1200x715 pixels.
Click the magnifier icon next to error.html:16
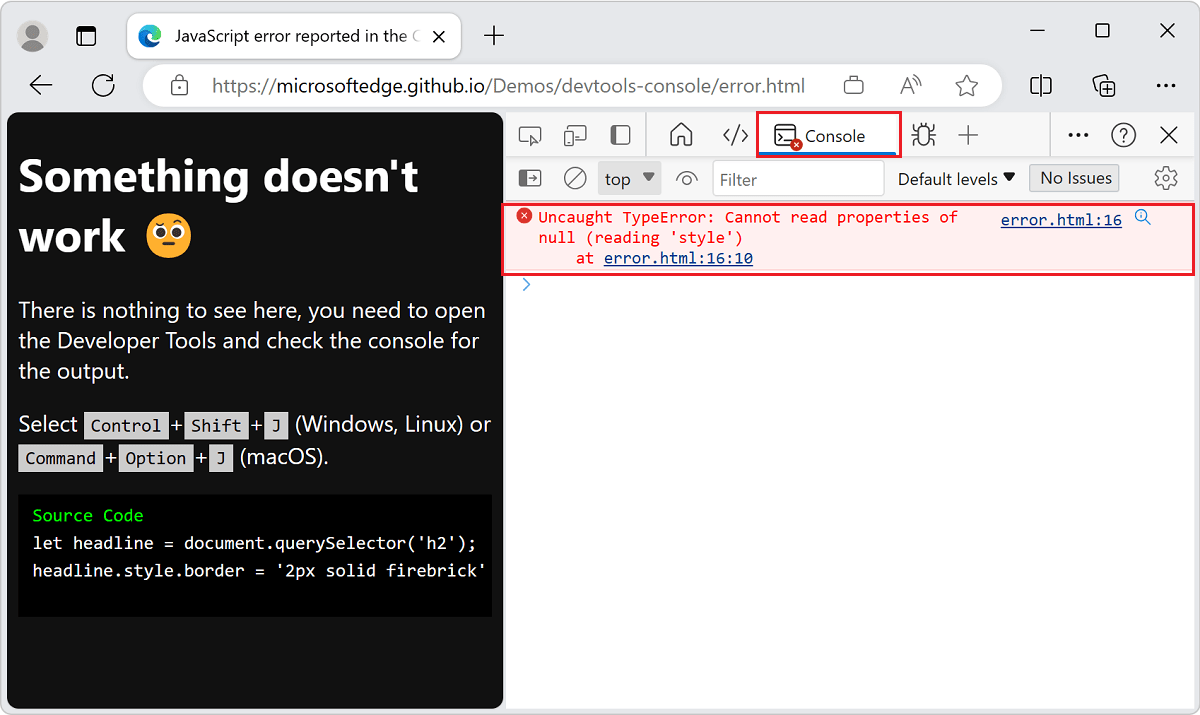pyautogui.click(x=1143, y=216)
